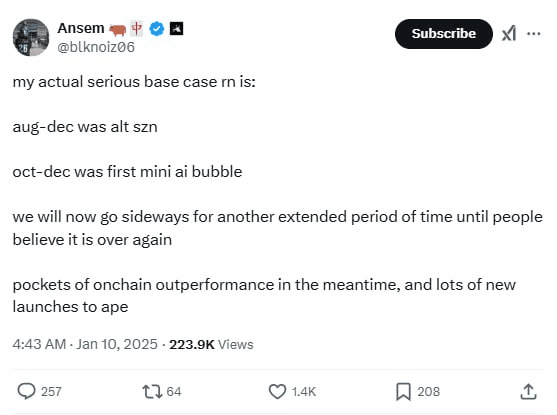Click the 64 reposts count

pos(174,392)
